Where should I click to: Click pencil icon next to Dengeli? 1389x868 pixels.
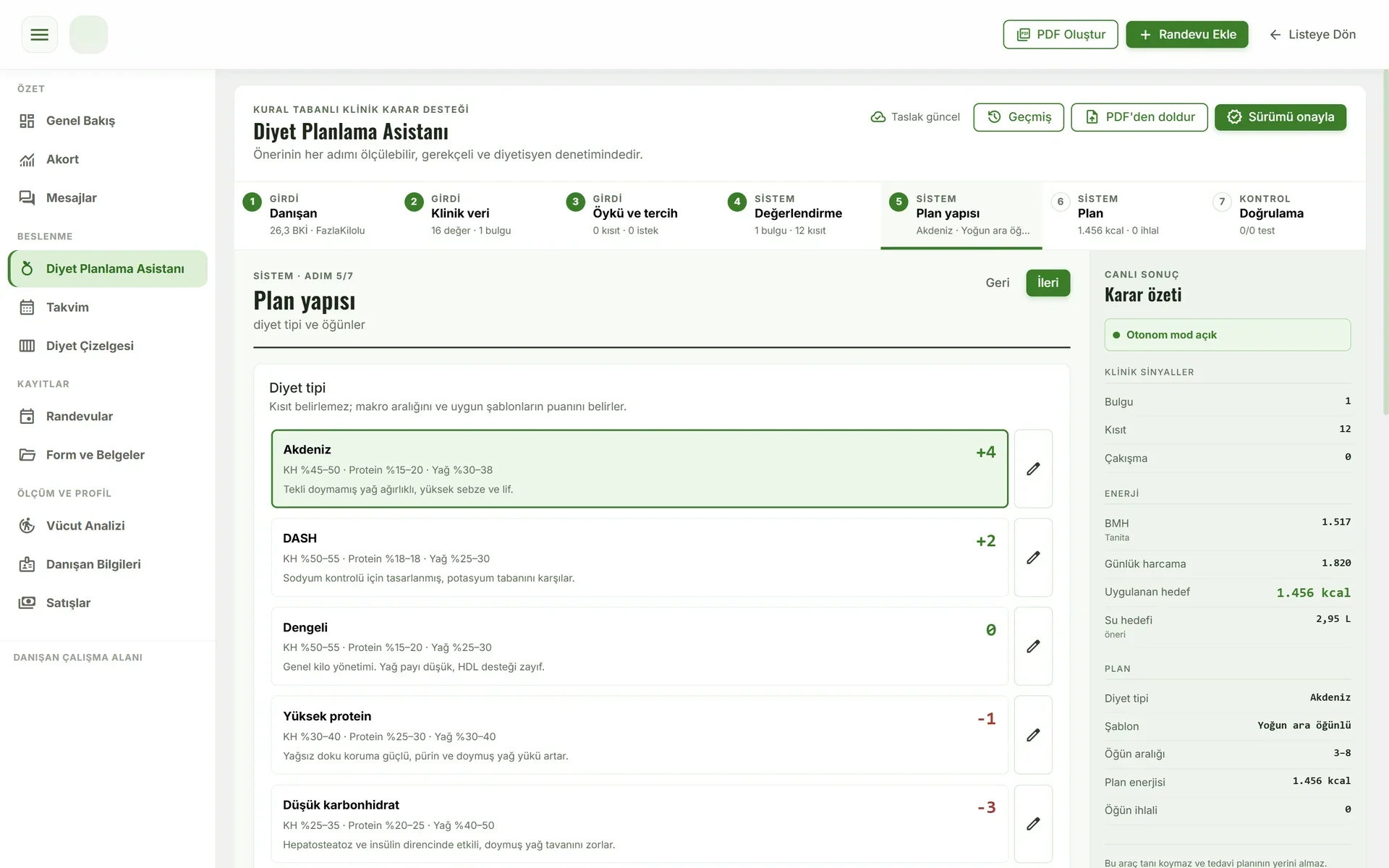(1033, 647)
